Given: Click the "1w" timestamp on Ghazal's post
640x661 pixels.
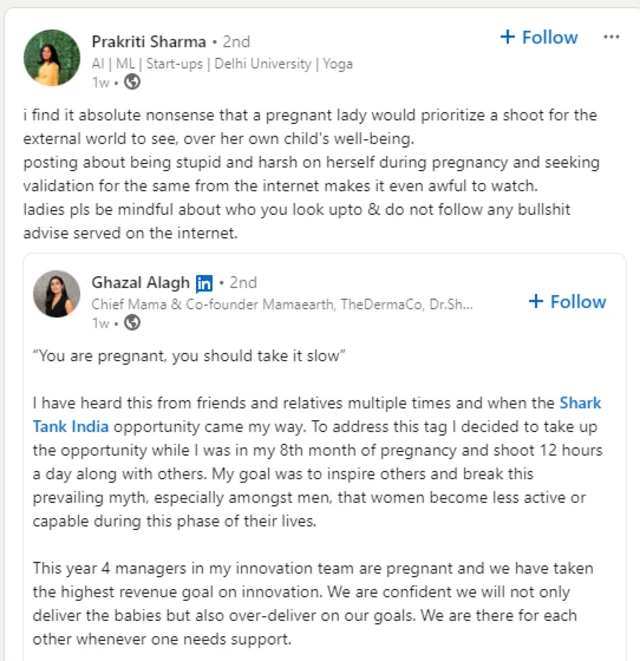Looking at the screenshot, I should tap(102, 322).
